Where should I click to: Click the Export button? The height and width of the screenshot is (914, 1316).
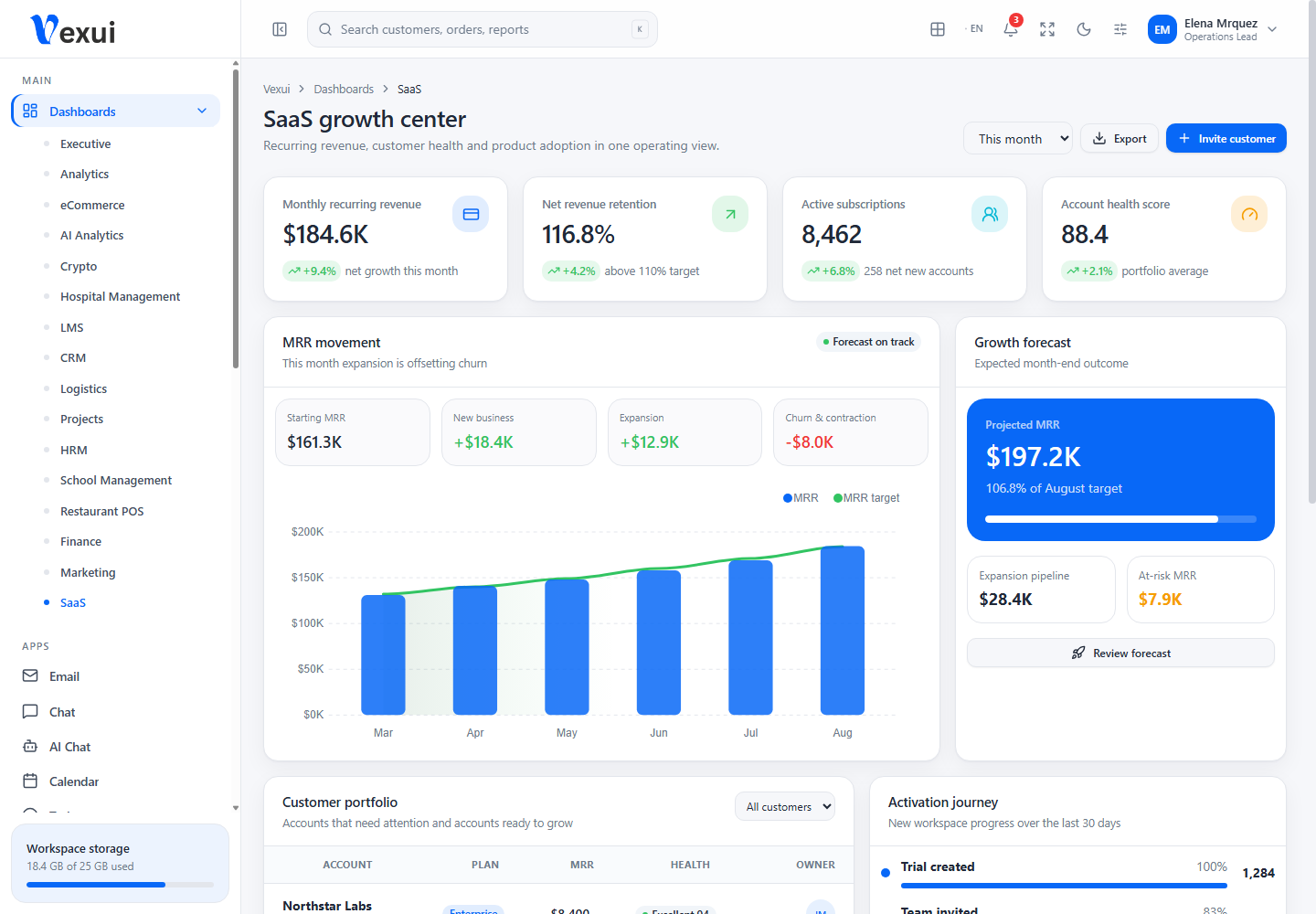tap(1120, 139)
